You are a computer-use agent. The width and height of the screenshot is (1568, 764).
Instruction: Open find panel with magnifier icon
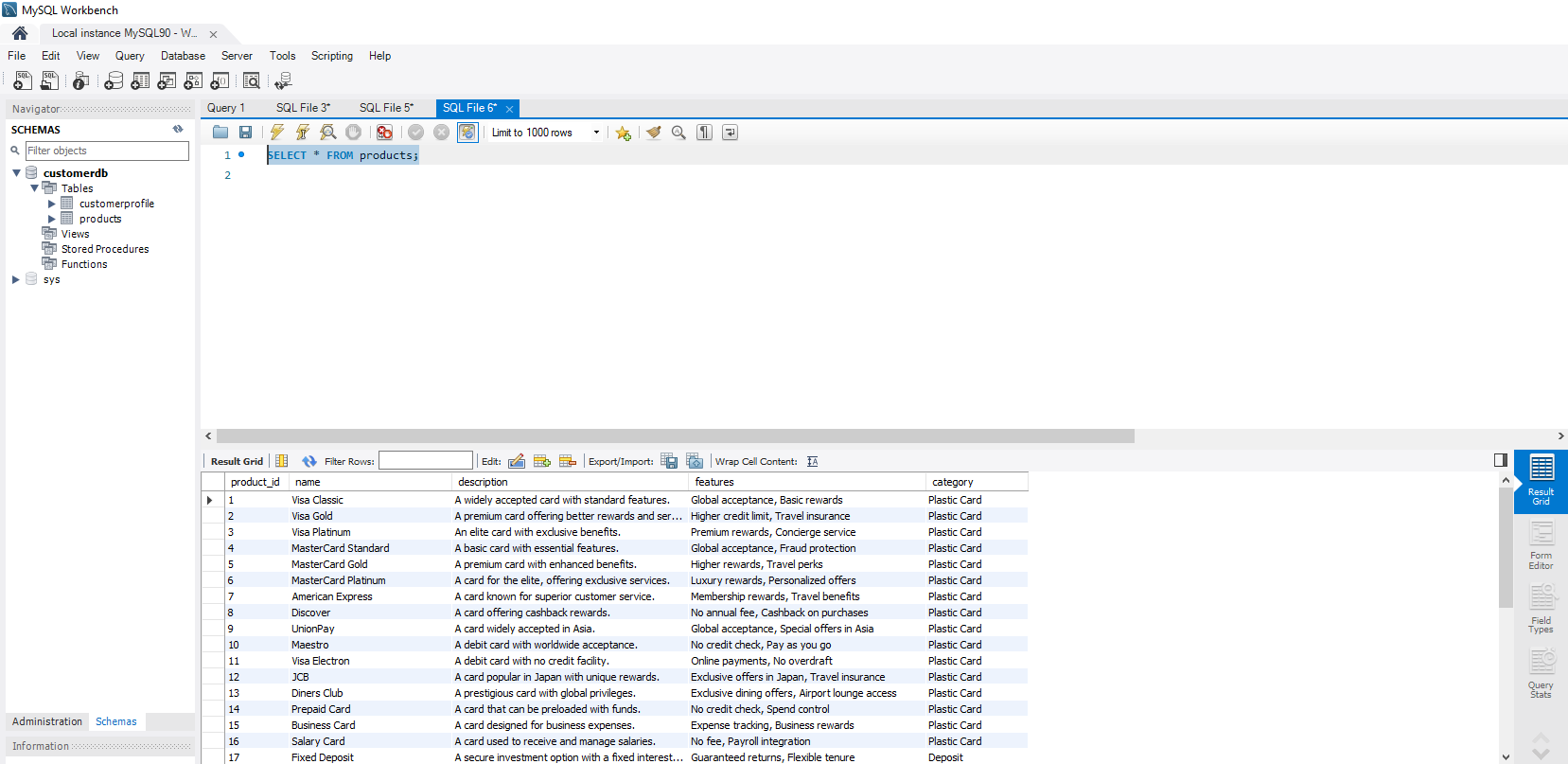678,133
